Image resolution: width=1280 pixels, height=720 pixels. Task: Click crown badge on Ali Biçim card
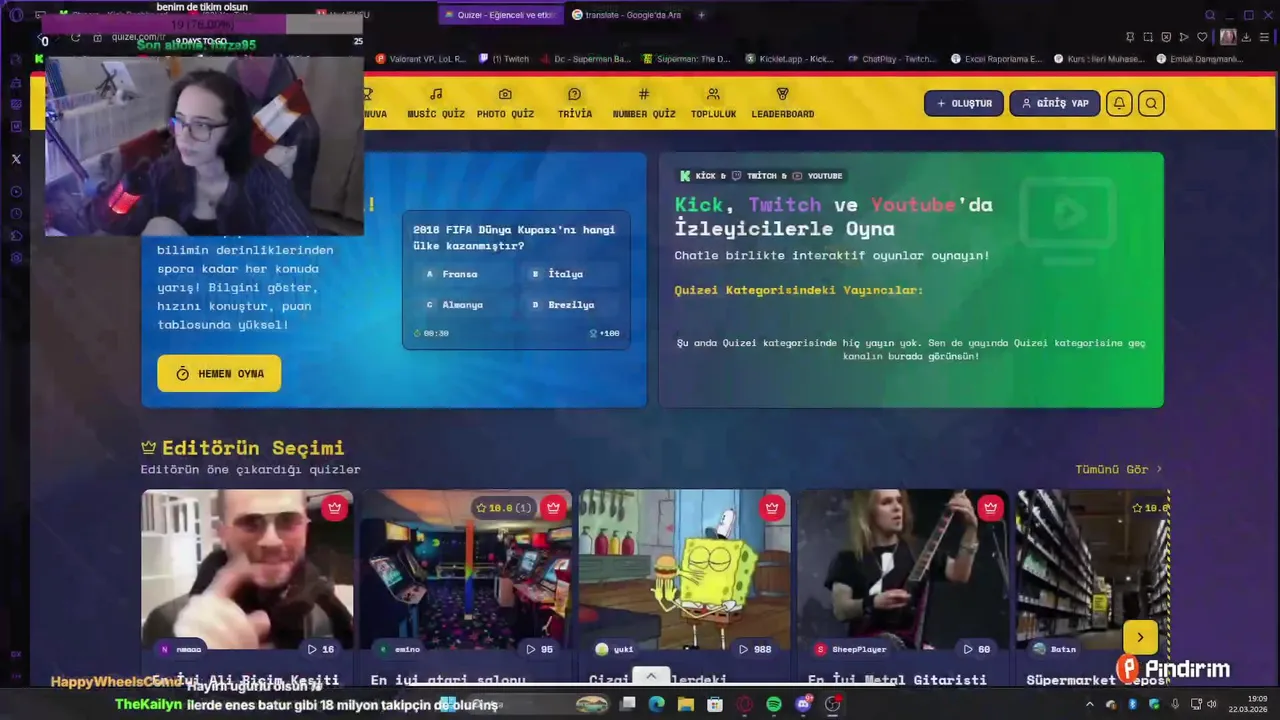coord(334,508)
